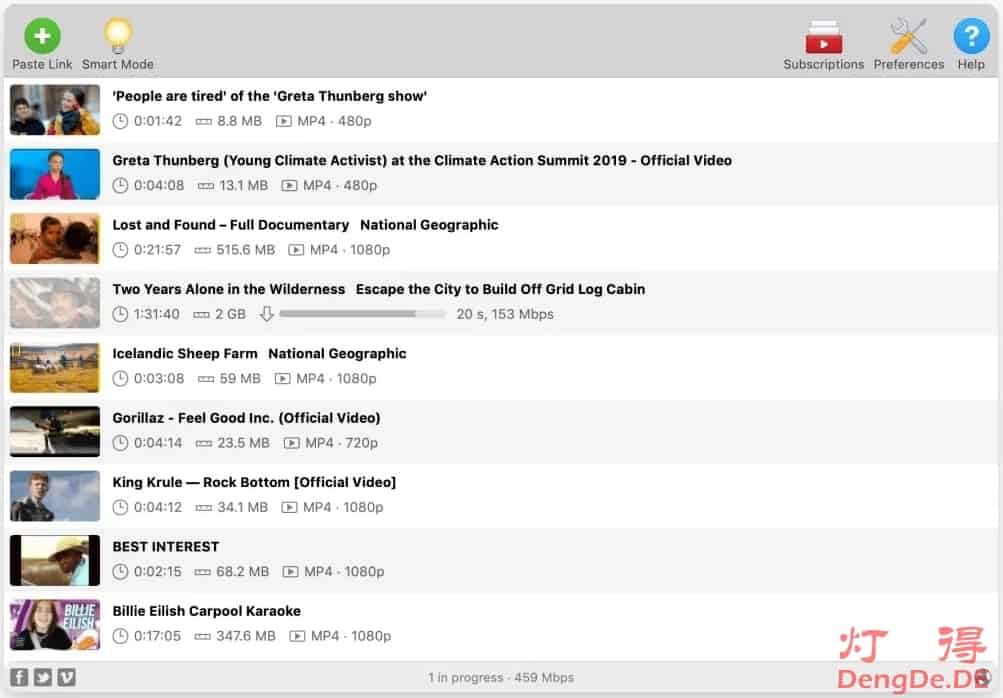Select the Gorillaz - Feel Good Inc. video row

click(x=500, y=431)
